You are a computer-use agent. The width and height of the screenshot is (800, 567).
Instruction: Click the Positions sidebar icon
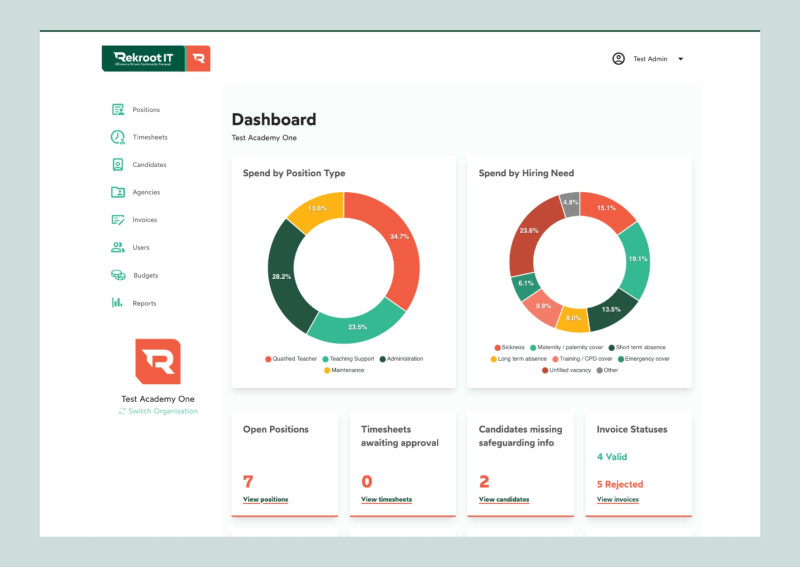click(118, 109)
